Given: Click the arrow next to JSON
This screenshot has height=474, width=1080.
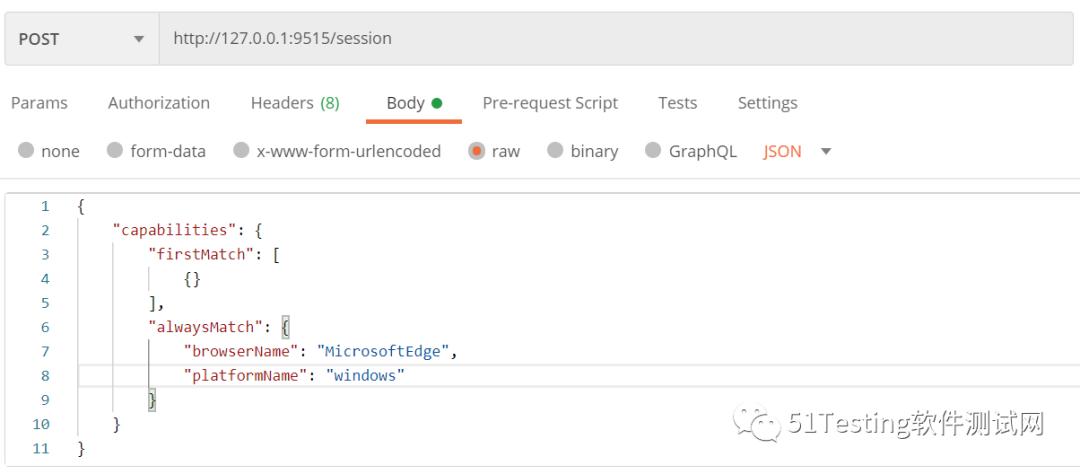Looking at the screenshot, I should coord(826,151).
